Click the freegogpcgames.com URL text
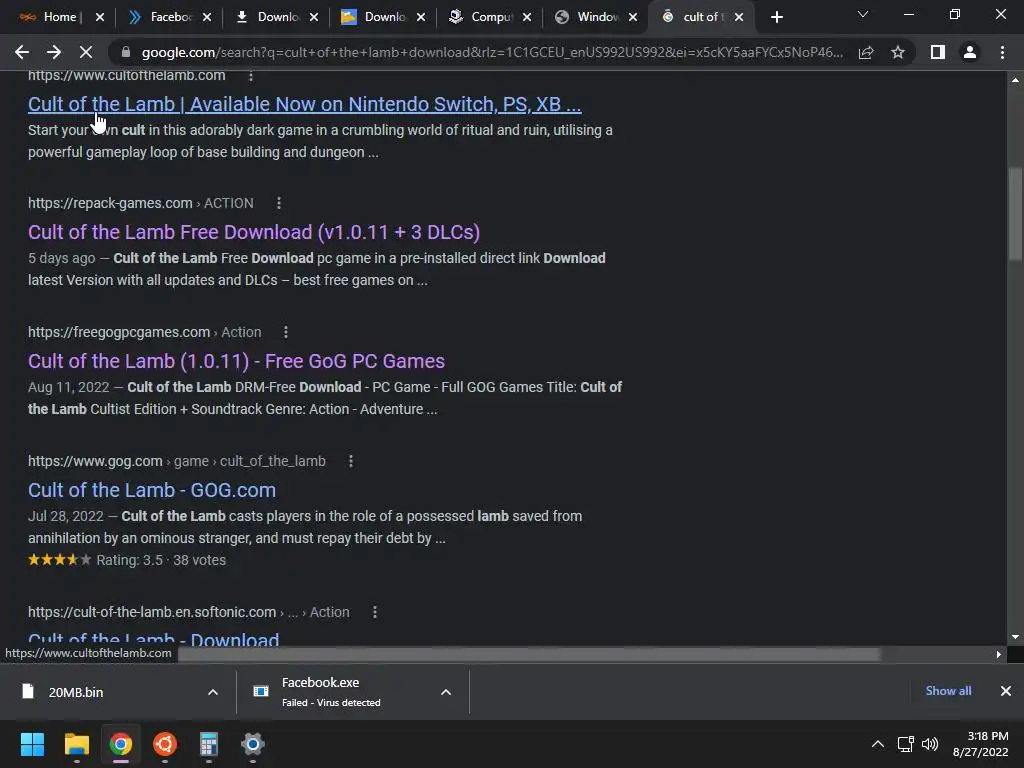The height and width of the screenshot is (768, 1024). tap(119, 332)
